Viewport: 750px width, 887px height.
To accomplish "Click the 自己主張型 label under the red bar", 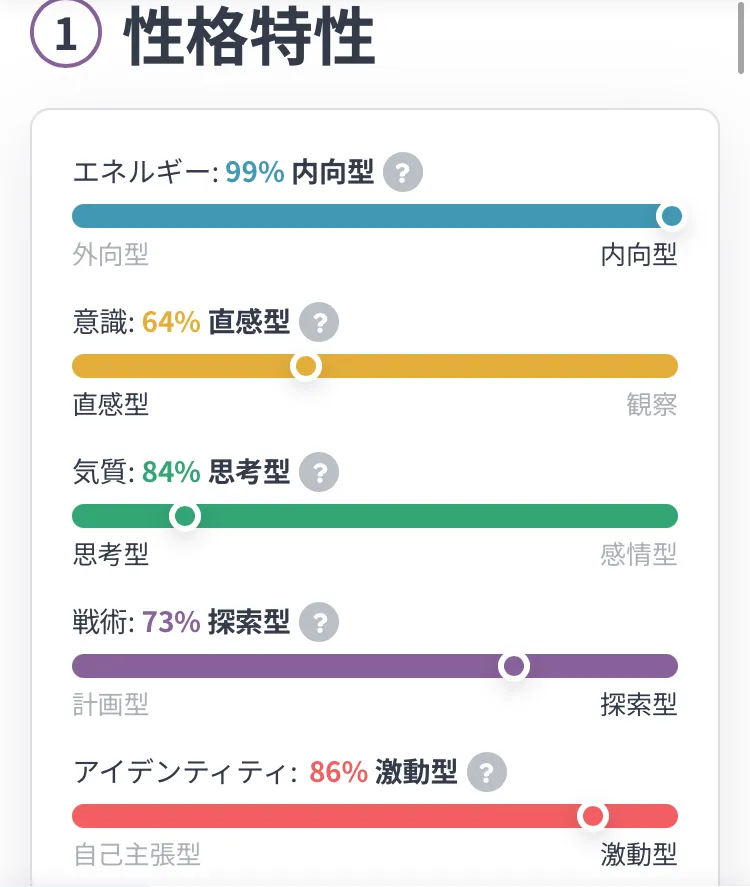I will [x=136, y=855].
